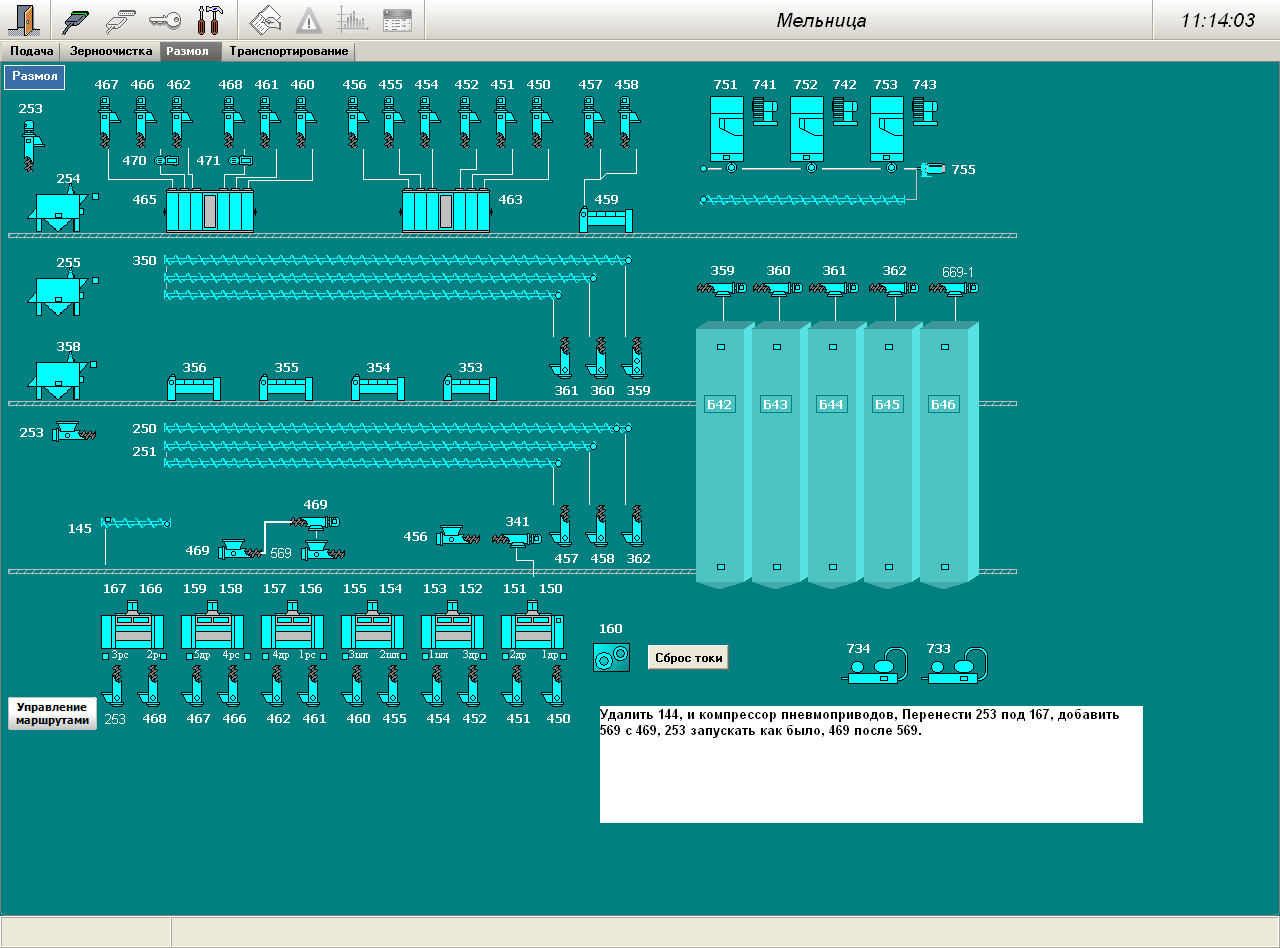
Task: Open the bar chart trends icon
Action: (352, 19)
